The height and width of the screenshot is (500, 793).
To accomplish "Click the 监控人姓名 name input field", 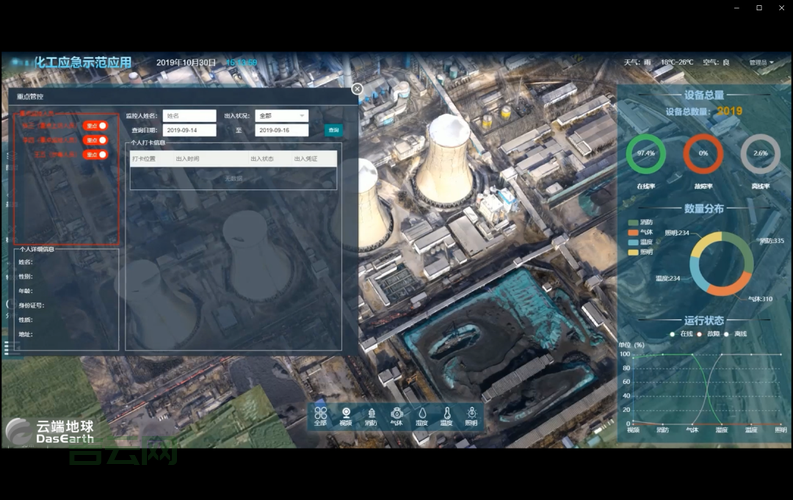I will tap(189, 116).
